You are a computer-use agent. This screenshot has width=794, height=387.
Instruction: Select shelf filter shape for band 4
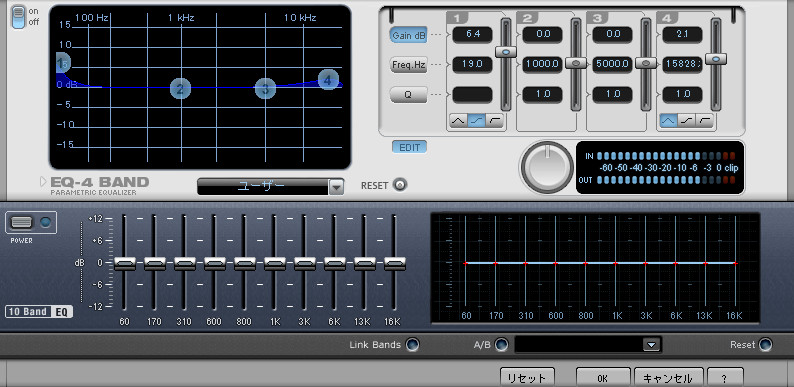click(x=687, y=121)
